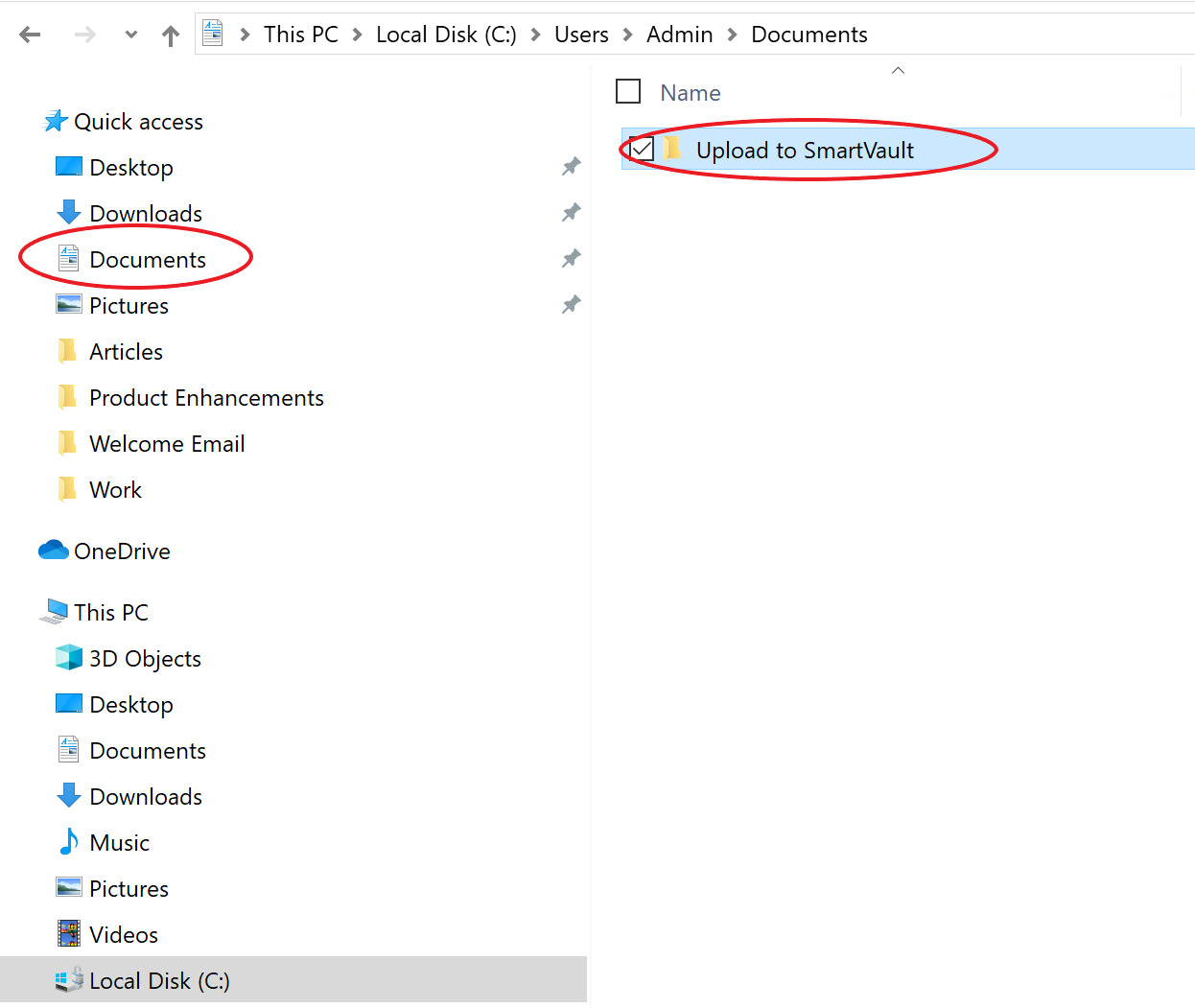Click the Product Enhancements folder icon
The image size is (1195, 1008).
tap(67, 397)
